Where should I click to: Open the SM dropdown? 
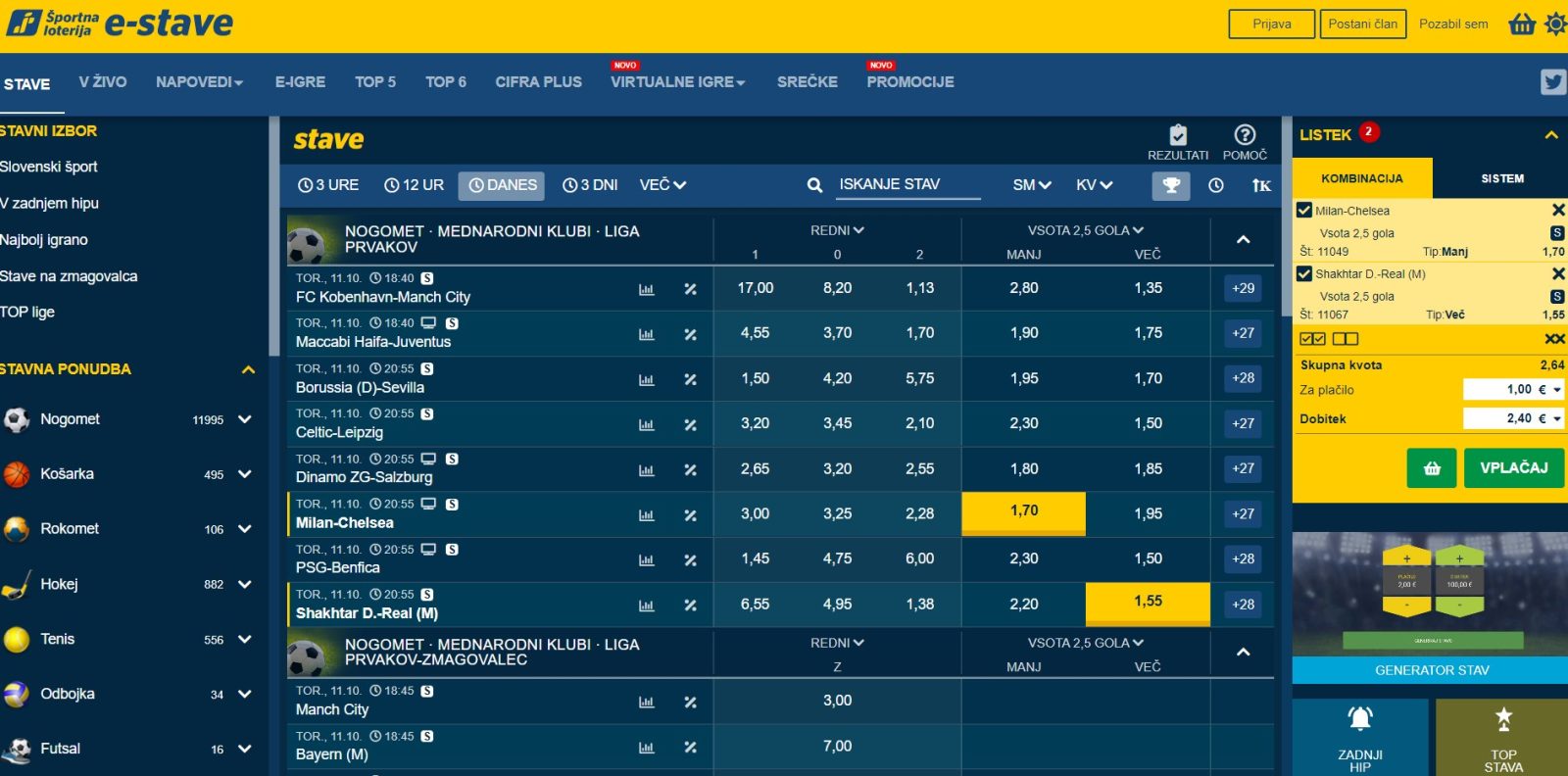tap(1032, 185)
